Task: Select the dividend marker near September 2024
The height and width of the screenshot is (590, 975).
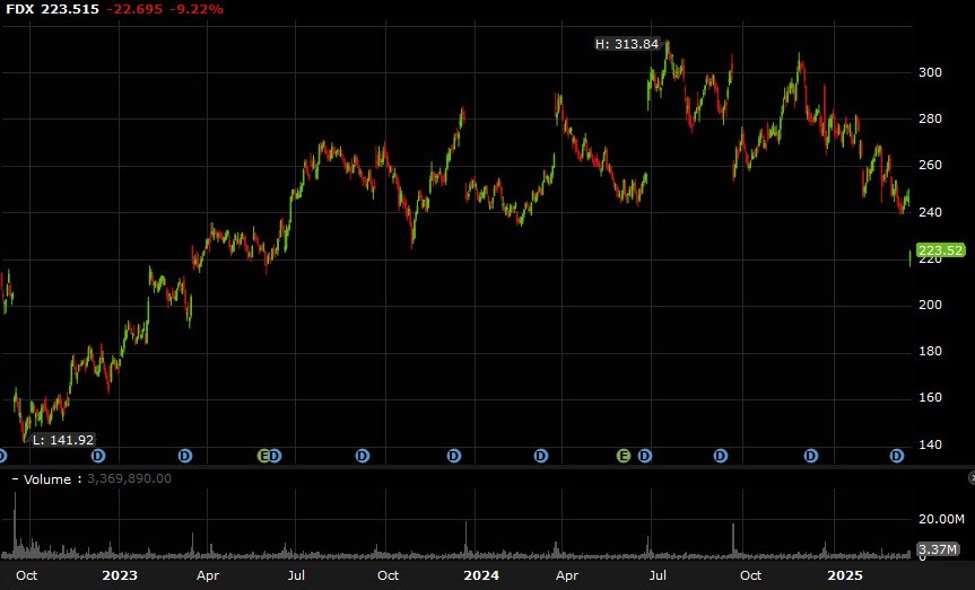Action: (x=721, y=456)
